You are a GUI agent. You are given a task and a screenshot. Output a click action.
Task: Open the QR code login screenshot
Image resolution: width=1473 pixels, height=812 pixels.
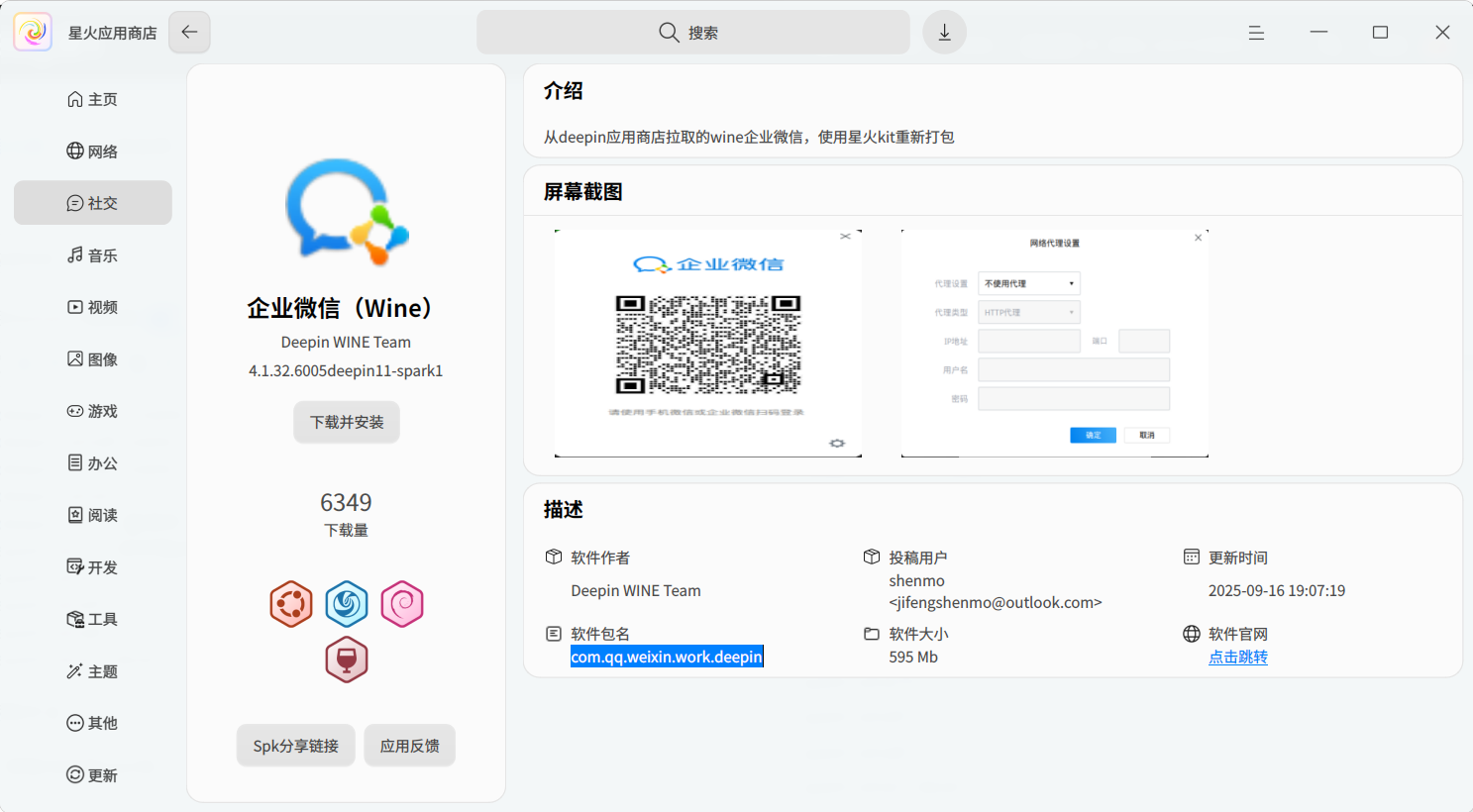pyautogui.click(x=708, y=344)
